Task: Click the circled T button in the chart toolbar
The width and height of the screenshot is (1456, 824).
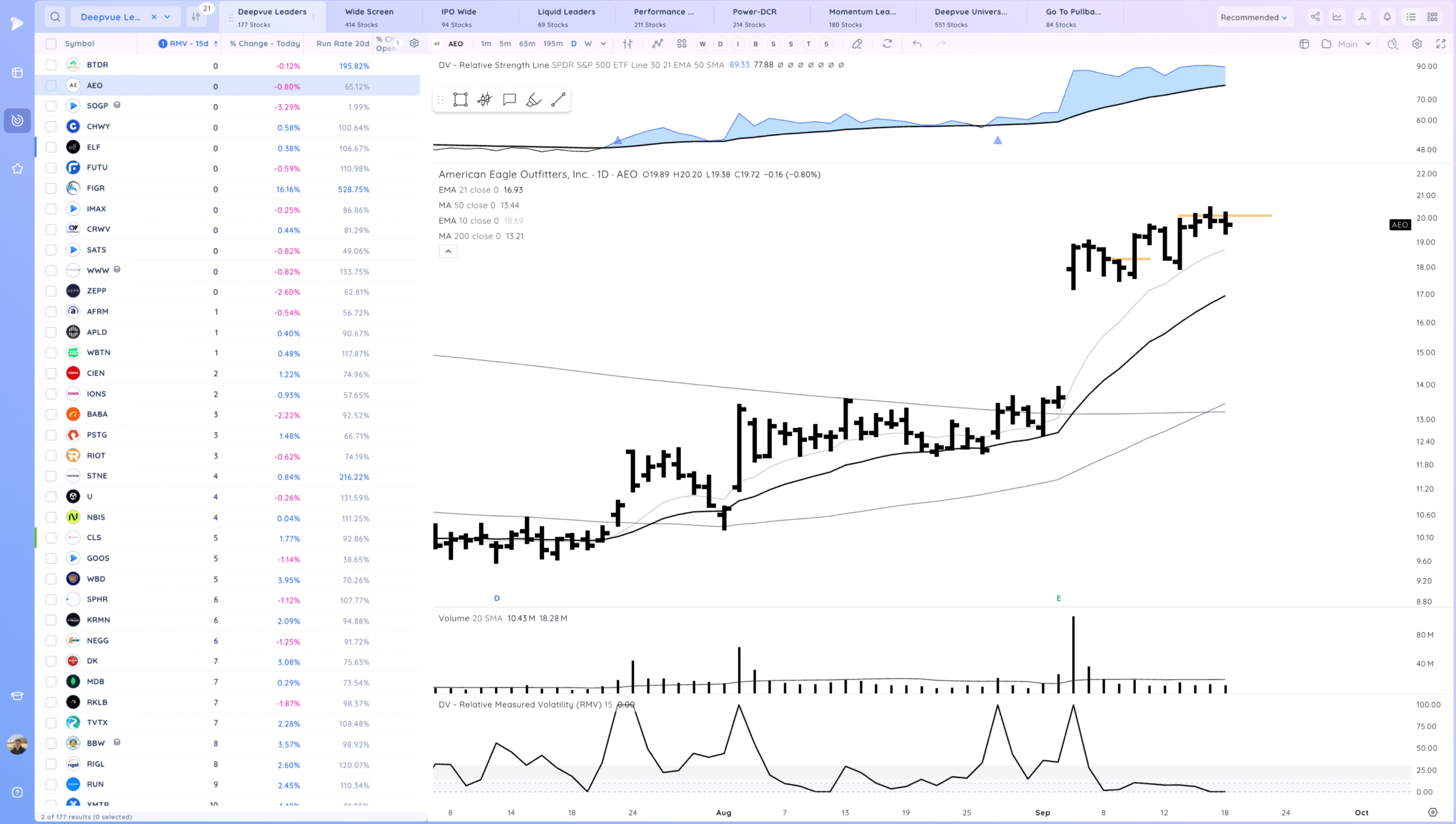Action: 808,44
